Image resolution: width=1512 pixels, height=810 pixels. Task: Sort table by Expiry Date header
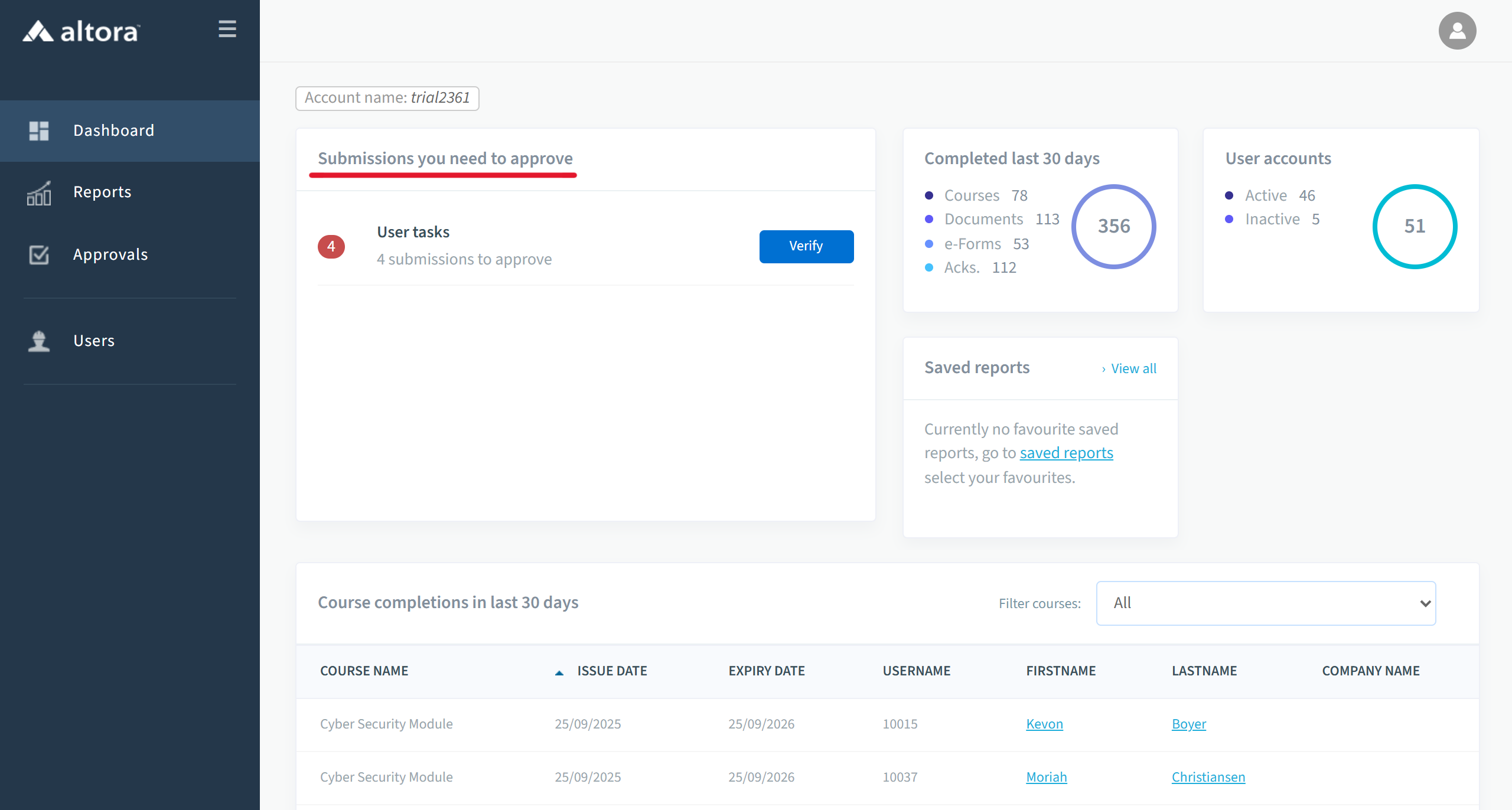click(766, 671)
